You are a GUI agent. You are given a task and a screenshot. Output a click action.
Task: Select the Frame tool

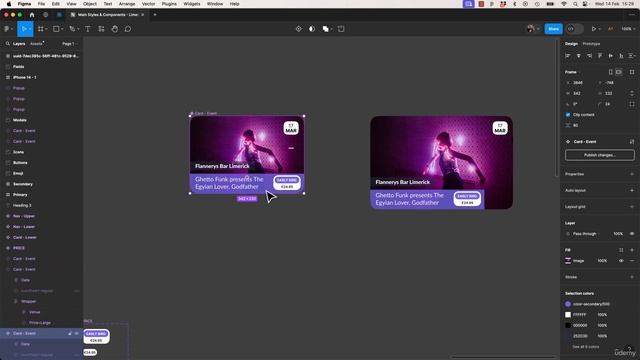pos(40,29)
